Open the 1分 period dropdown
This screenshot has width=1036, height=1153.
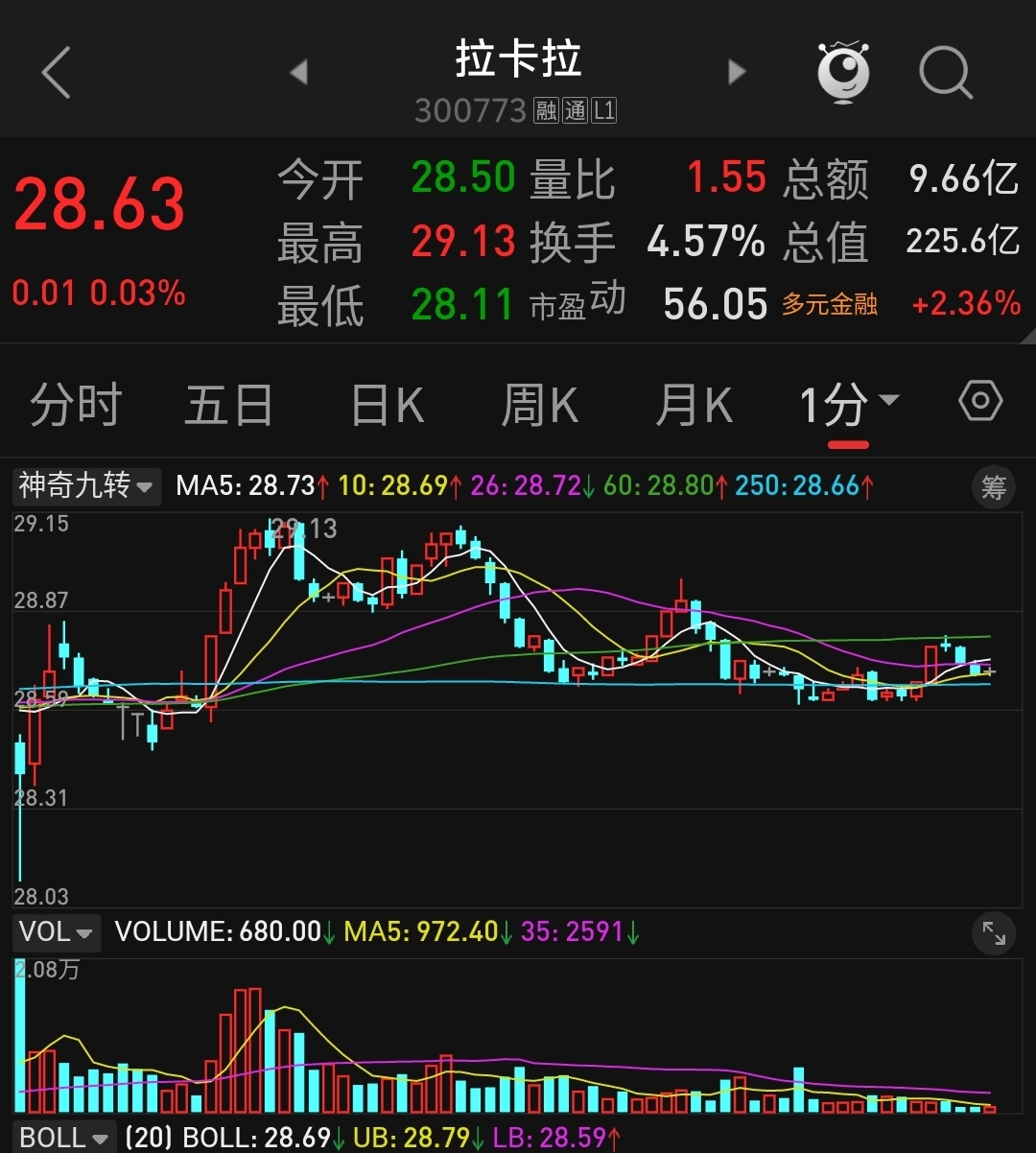click(849, 405)
